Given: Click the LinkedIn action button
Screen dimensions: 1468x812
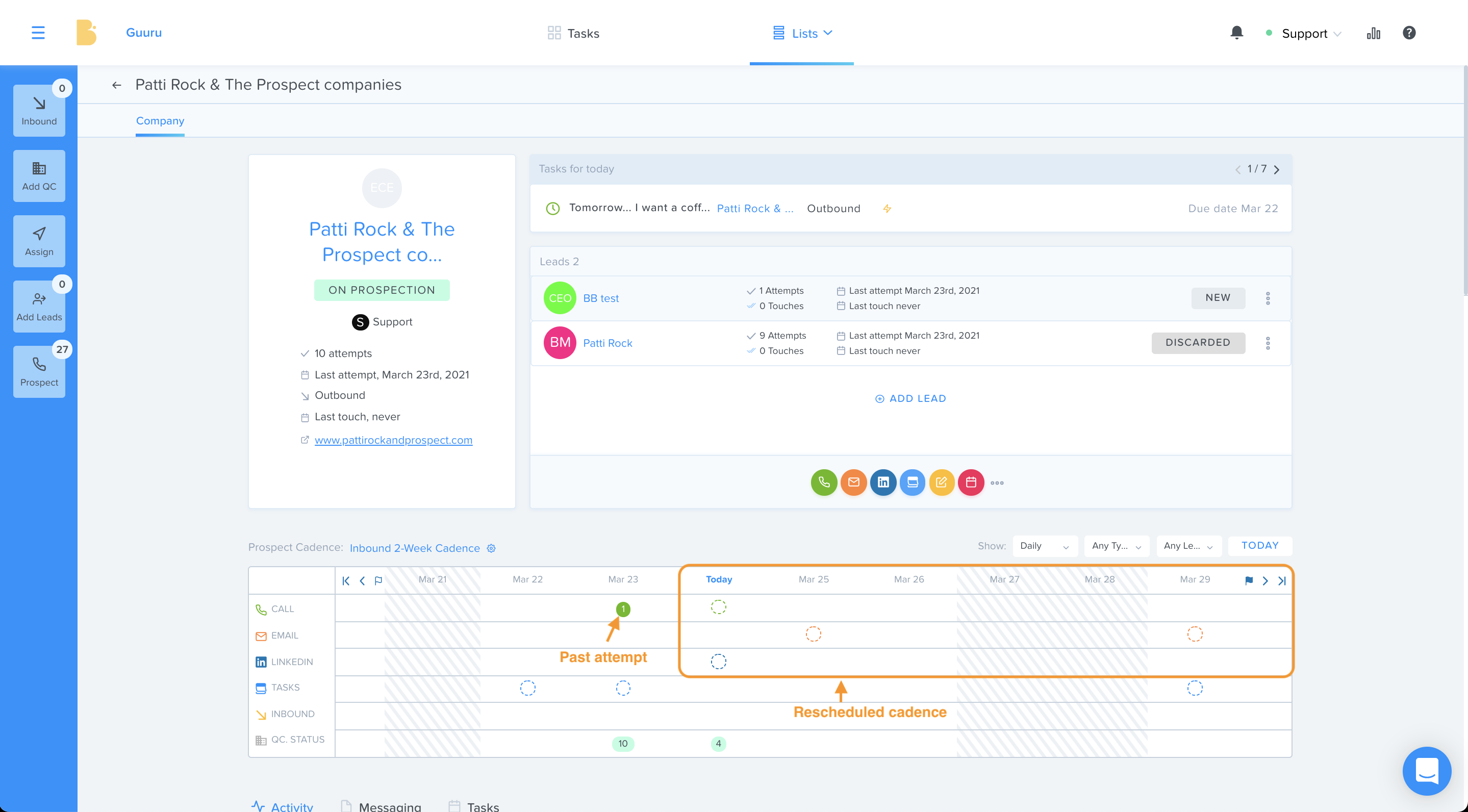Looking at the screenshot, I should [883, 482].
